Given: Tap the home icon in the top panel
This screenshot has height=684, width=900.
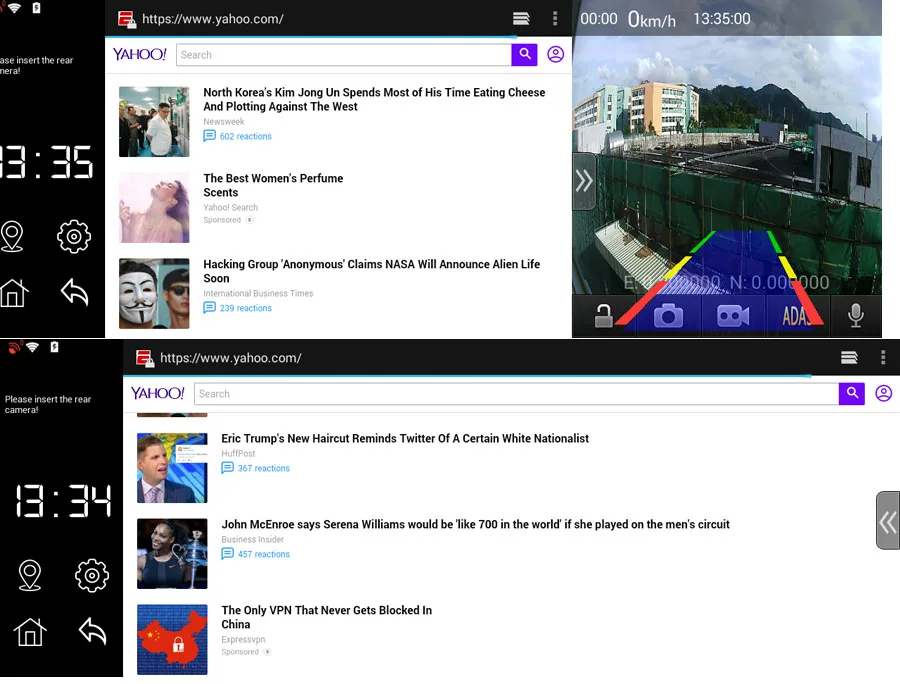Looking at the screenshot, I should tap(14, 293).
